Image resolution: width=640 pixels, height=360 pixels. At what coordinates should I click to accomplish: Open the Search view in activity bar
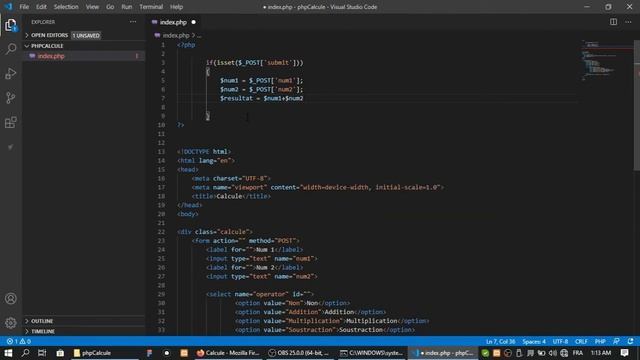click(11, 49)
